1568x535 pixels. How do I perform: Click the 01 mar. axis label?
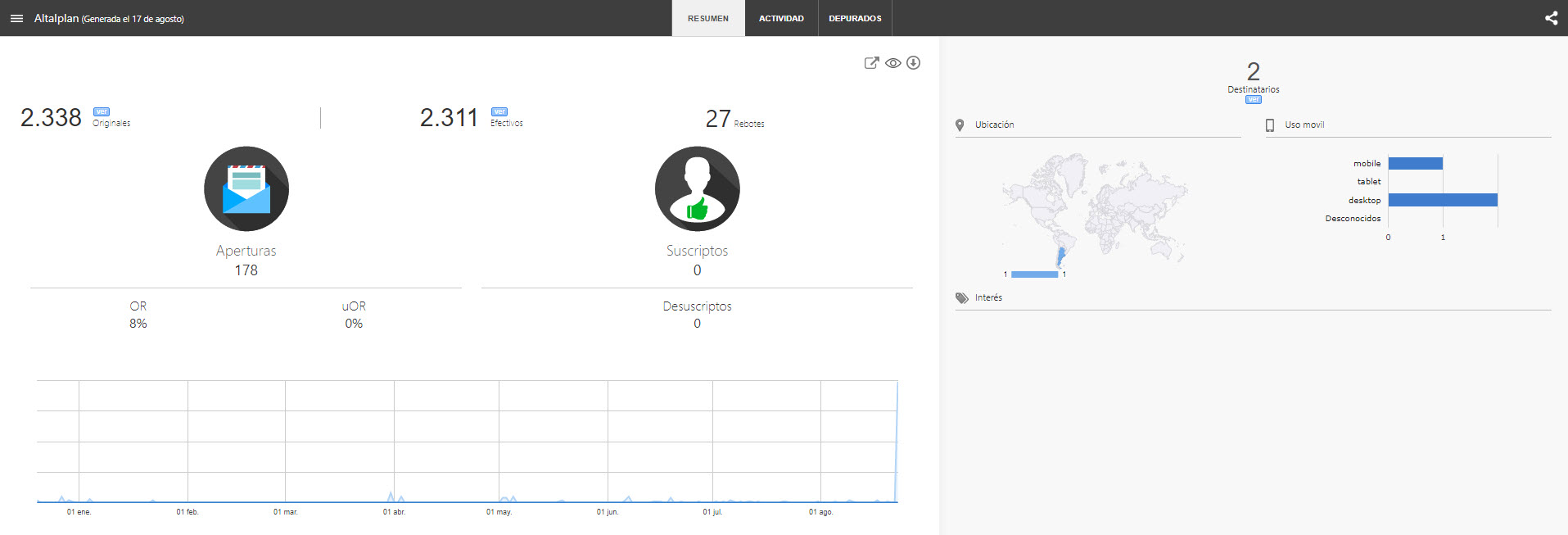click(286, 512)
